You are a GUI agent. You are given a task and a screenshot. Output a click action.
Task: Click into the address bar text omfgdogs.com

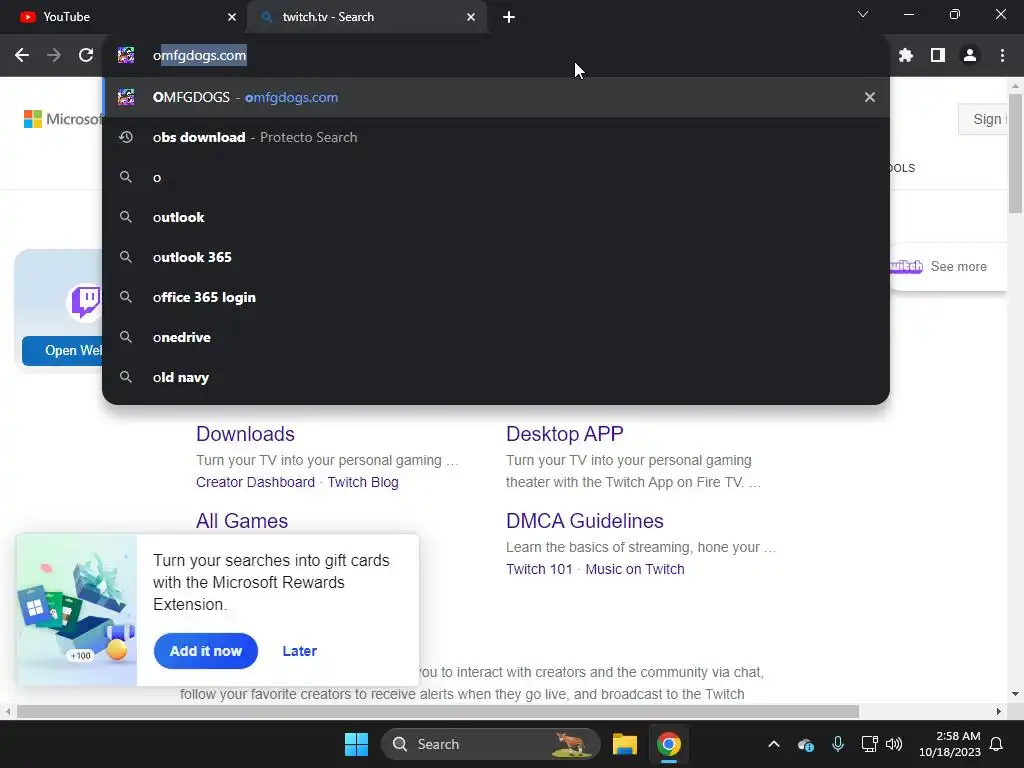pyautogui.click(x=200, y=56)
